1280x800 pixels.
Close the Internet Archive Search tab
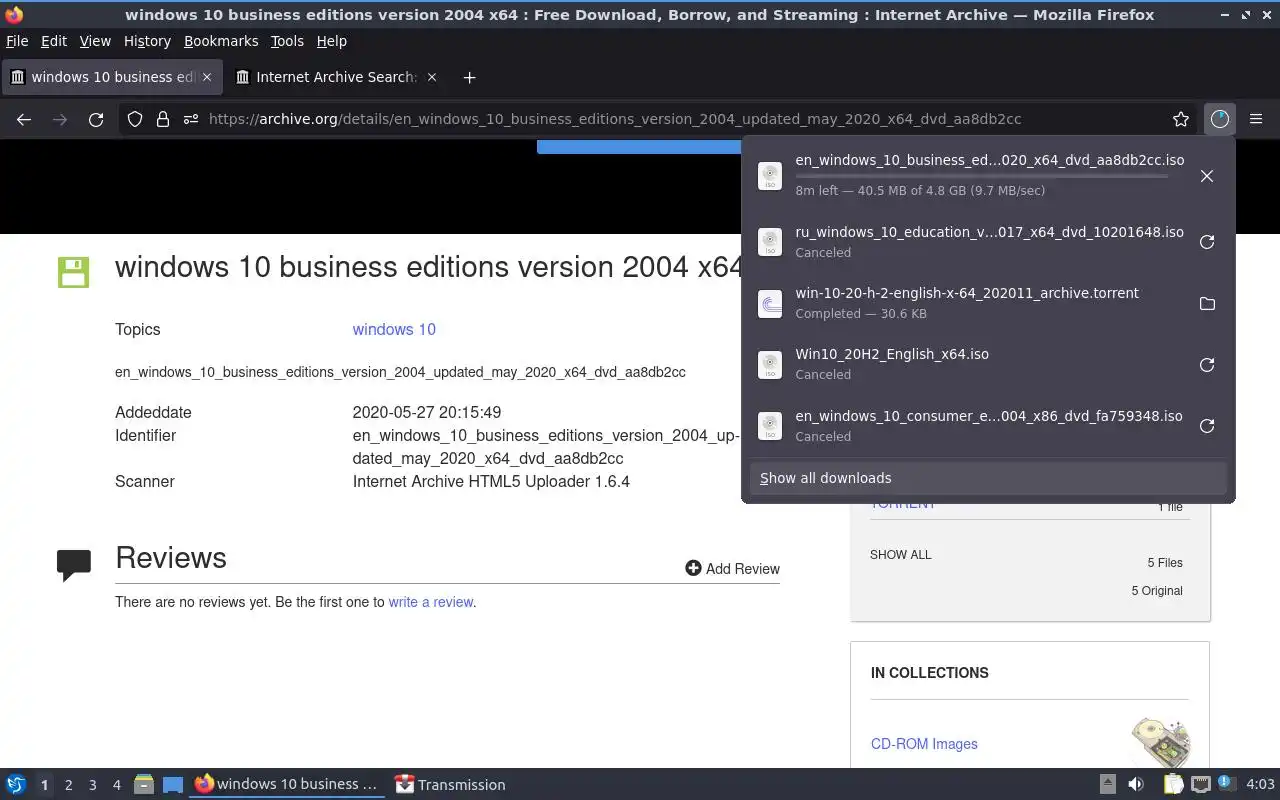(x=432, y=77)
